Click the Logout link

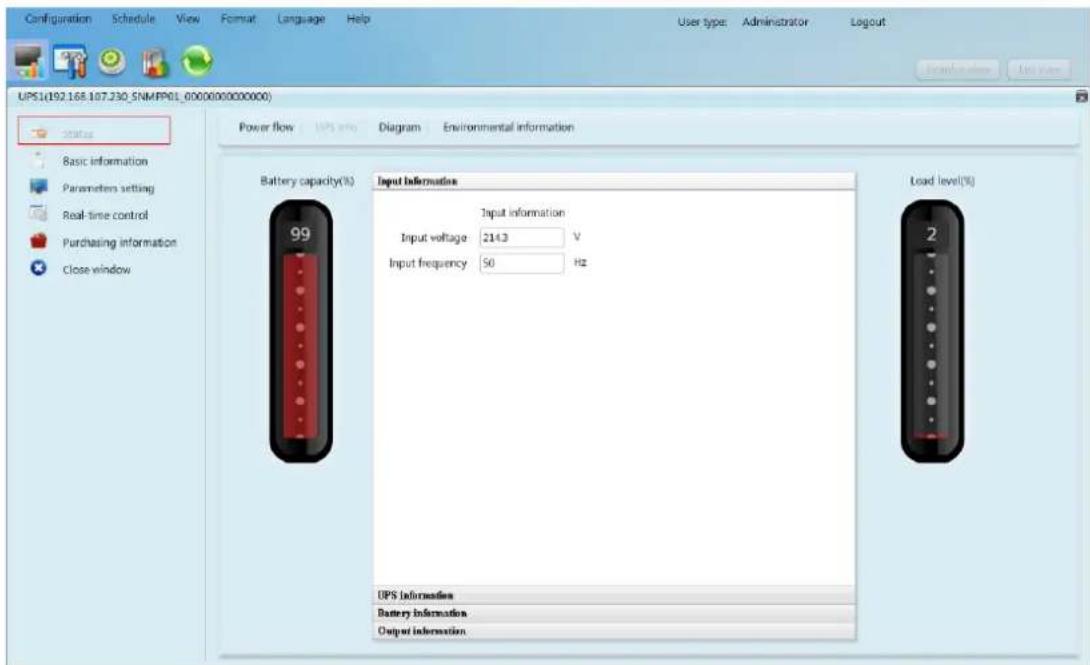point(868,22)
